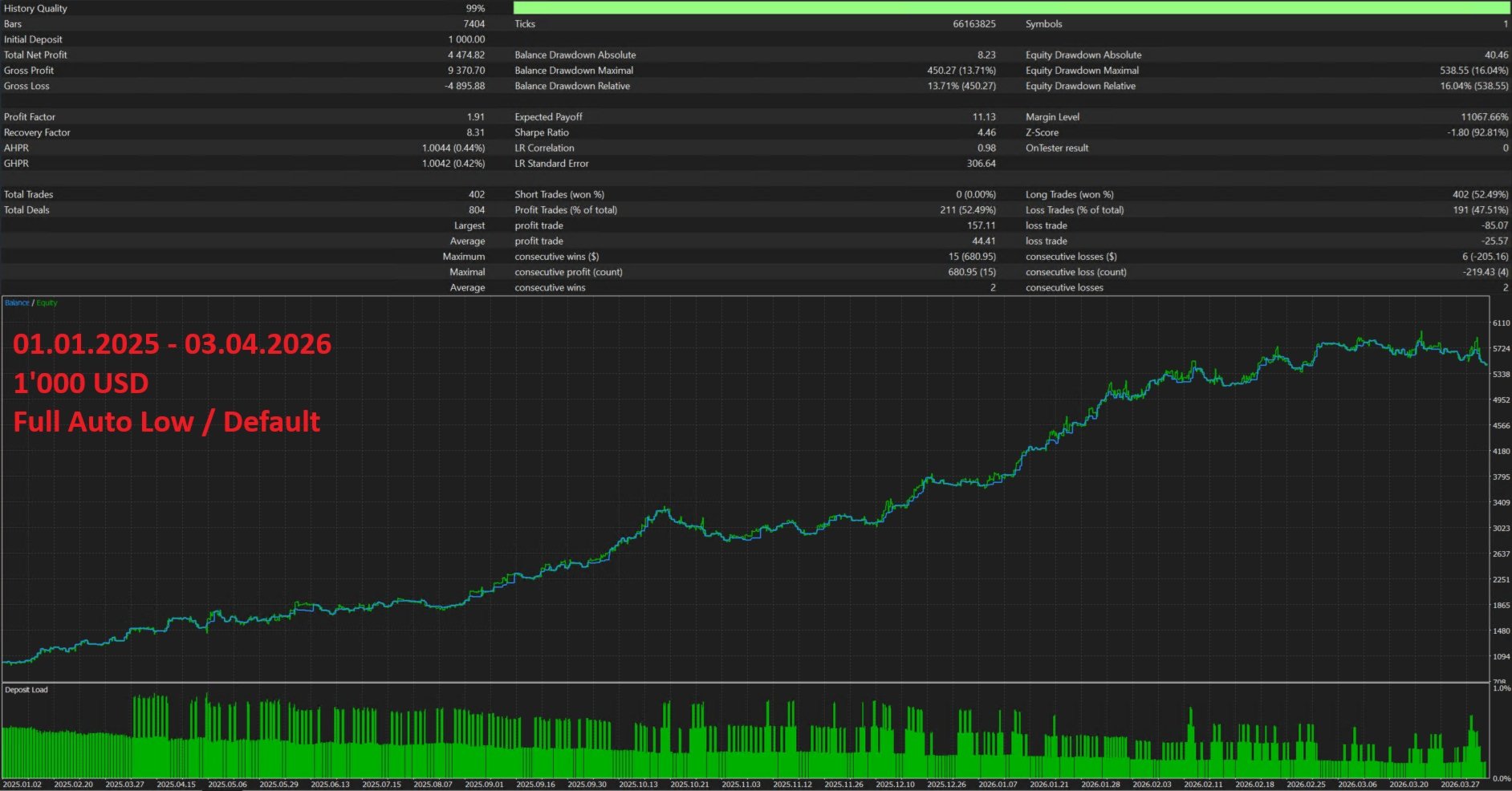This screenshot has height=791, width=1512.
Task: Click maximum consecutive losses value 6 (-205.16)
Action: tap(1486, 257)
